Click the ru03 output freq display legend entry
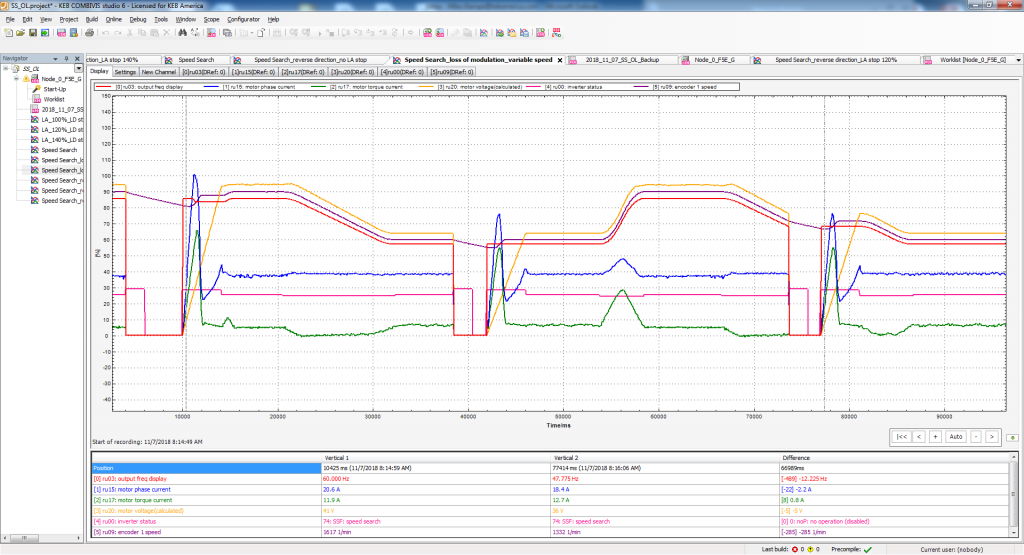The image size is (1024, 555). coord(140,87)
